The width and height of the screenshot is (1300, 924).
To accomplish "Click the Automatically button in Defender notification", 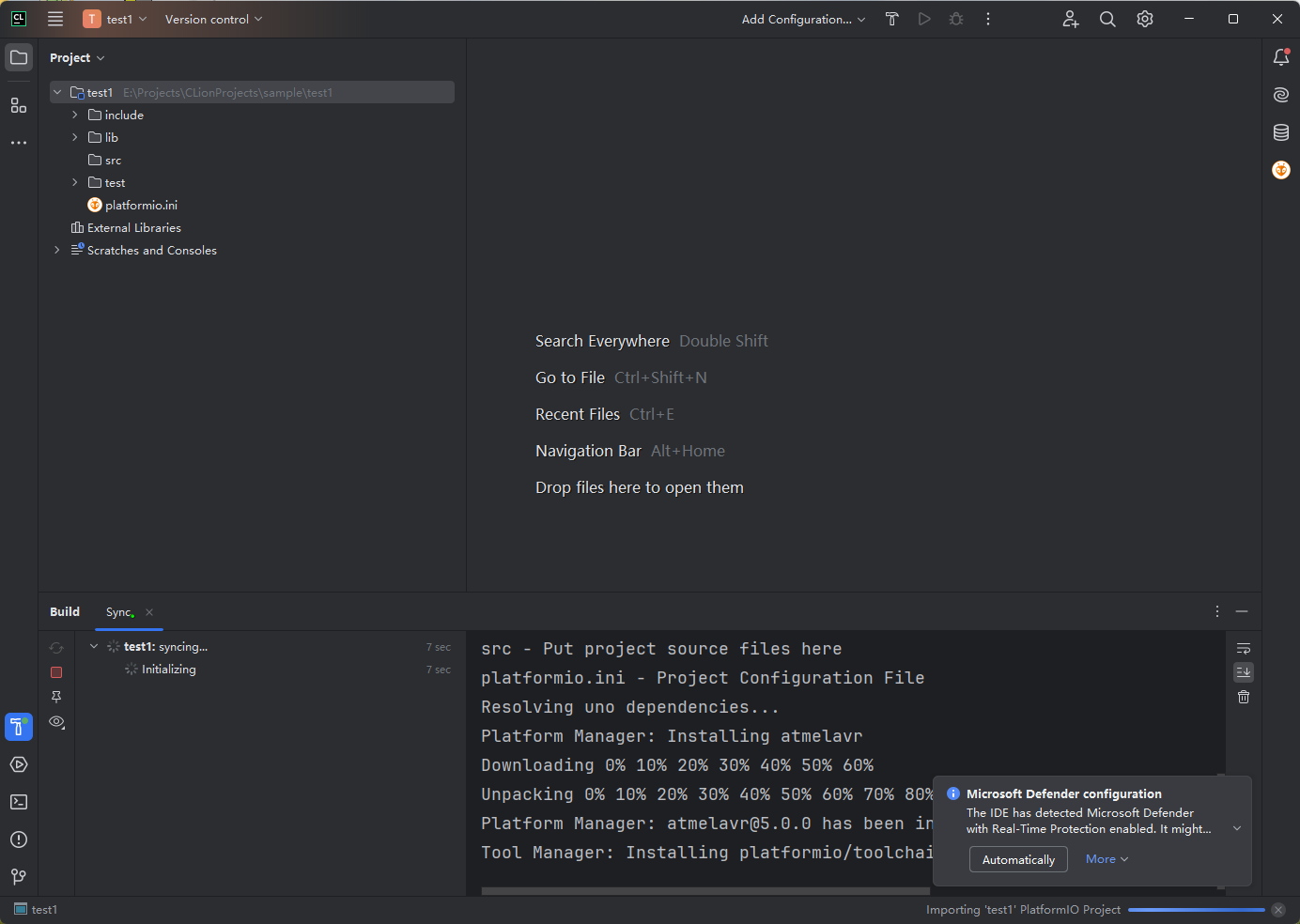I will tap(1018, 859).
